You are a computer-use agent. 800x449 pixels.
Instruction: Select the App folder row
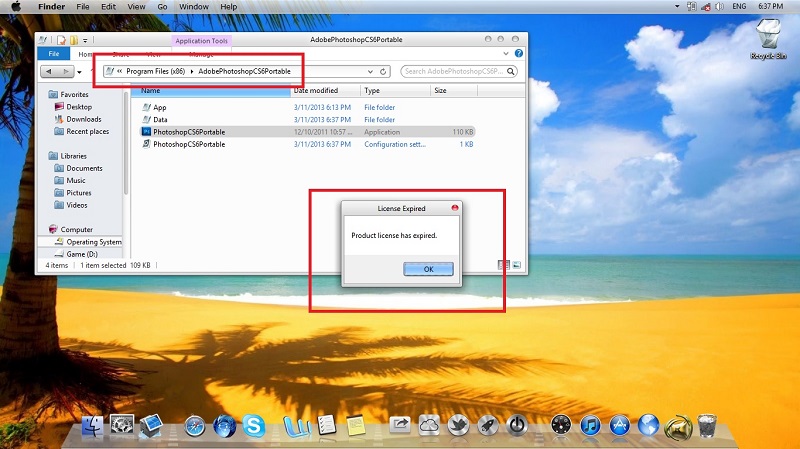(308, 107)
